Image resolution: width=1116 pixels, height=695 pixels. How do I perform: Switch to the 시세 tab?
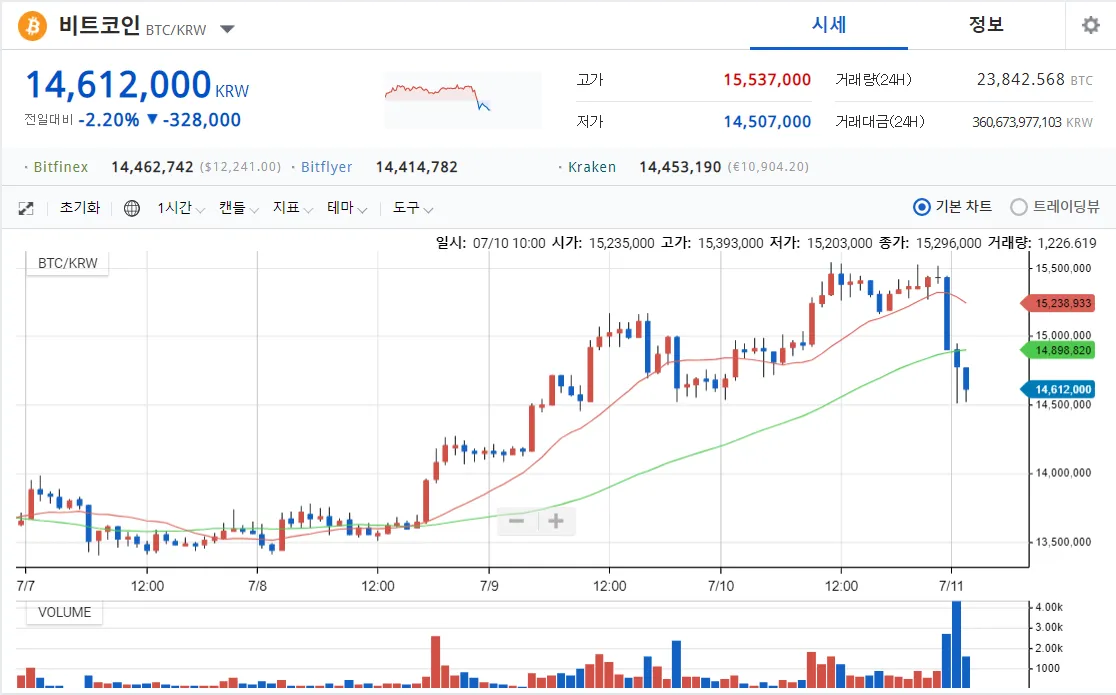coord(829,25)
